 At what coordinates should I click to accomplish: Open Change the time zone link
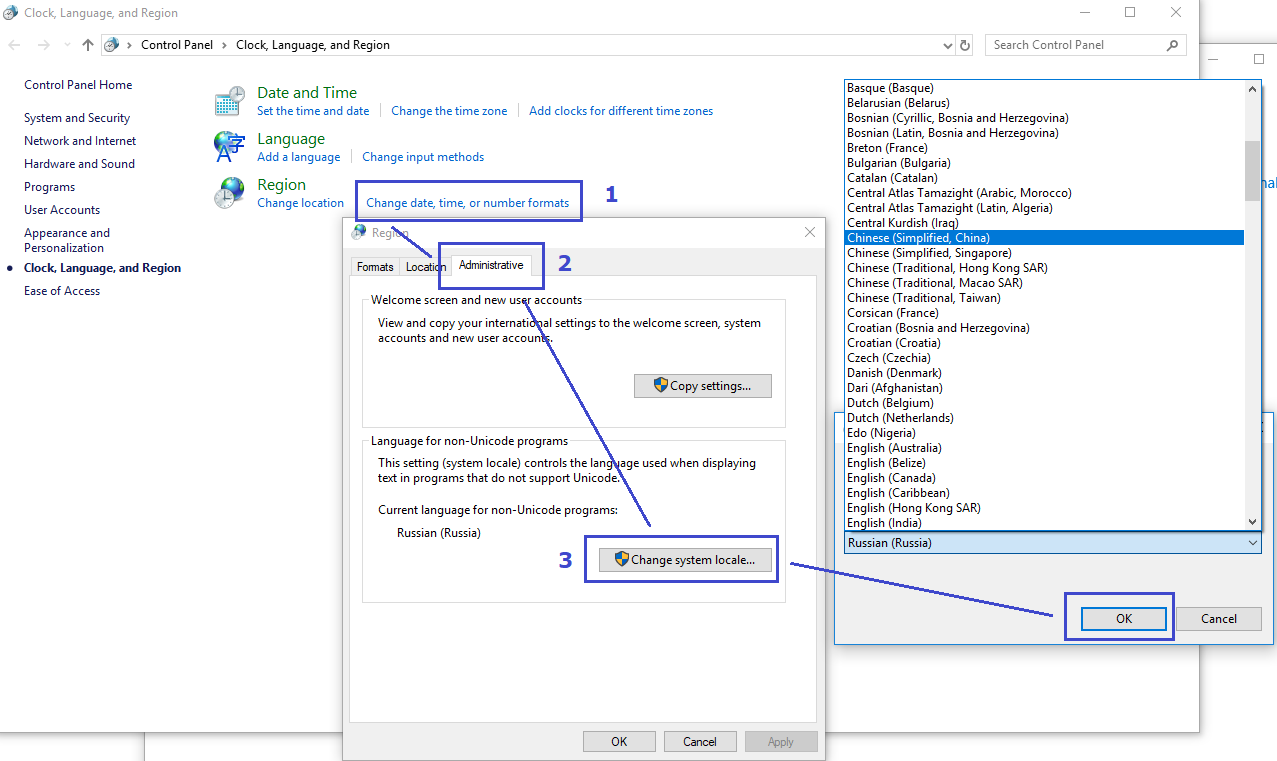pyautogui.click(x=449, y=111)
